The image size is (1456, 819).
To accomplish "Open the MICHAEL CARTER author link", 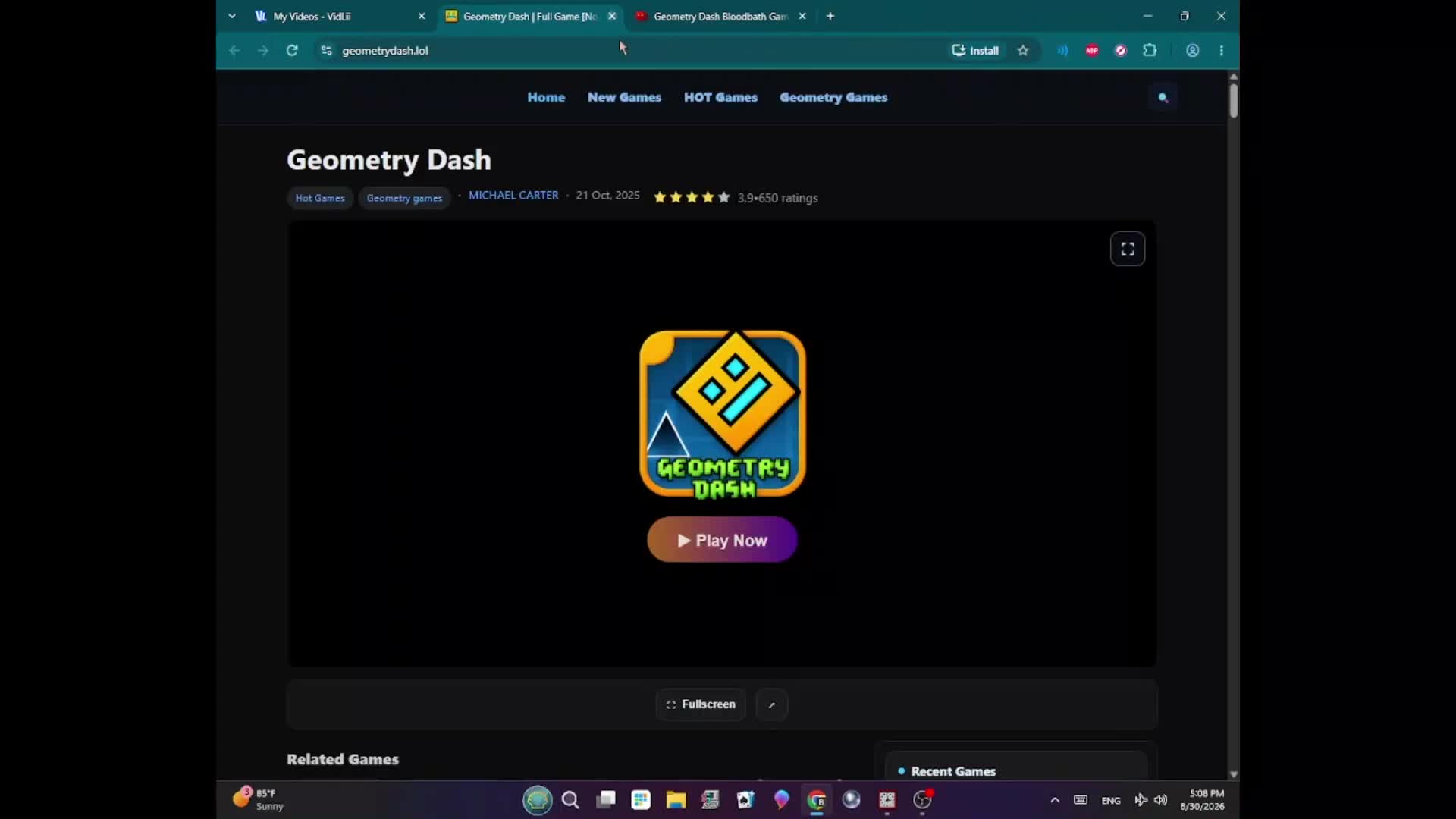I will click(513, 196).
